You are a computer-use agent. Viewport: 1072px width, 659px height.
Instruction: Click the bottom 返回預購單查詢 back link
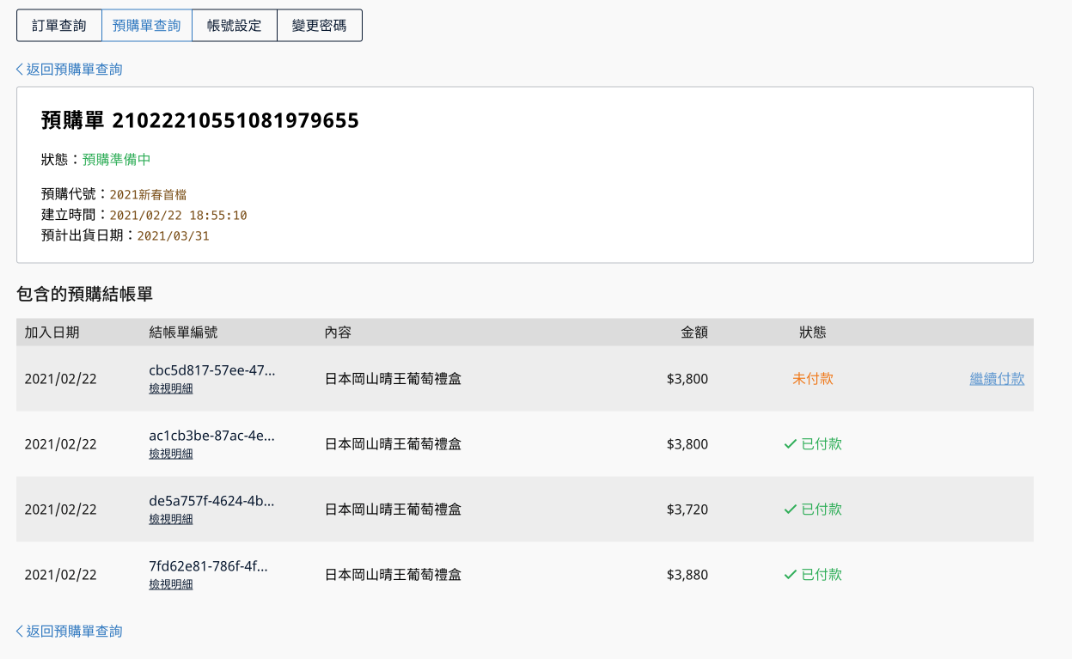pos(69,631)
